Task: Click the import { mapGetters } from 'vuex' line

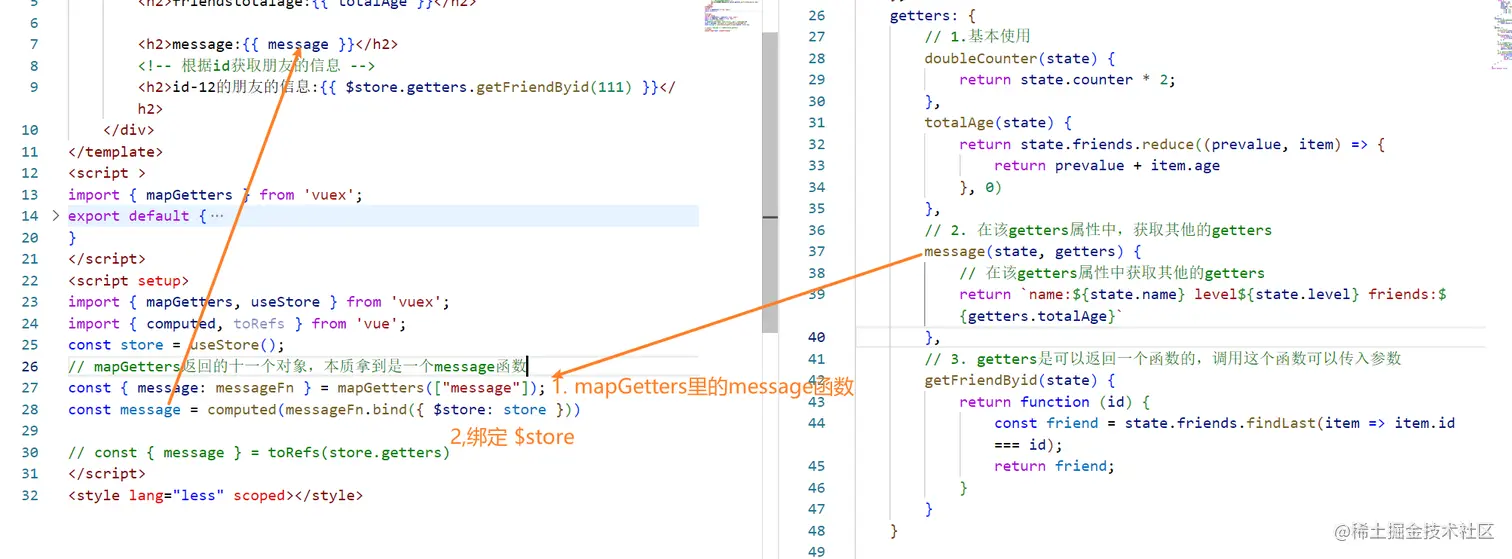Action: pyautogui.click(x=215, y=195)
